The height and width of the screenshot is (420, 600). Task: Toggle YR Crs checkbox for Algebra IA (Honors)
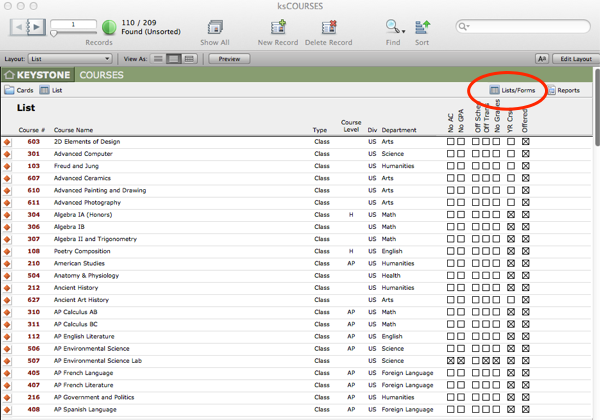(x=511, y=214)
